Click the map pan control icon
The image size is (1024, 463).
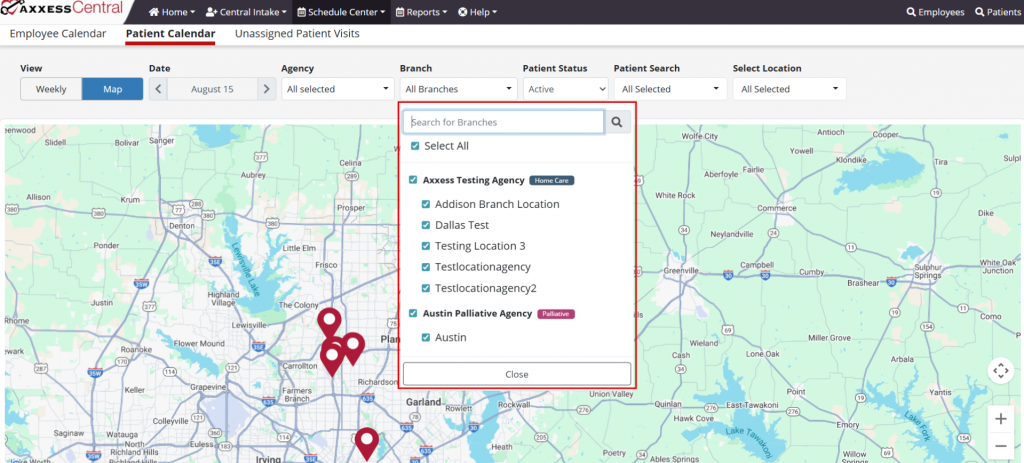click(1000, 371)
